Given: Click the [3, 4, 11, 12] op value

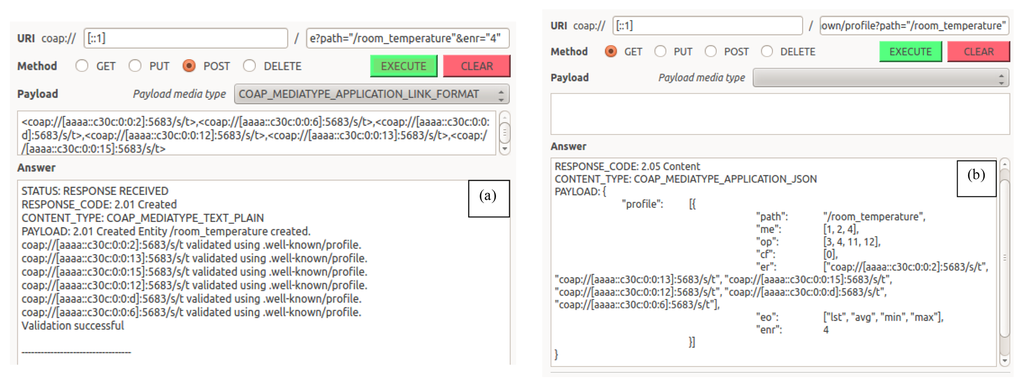Looking at the screenshot, I should pos(851,241).
